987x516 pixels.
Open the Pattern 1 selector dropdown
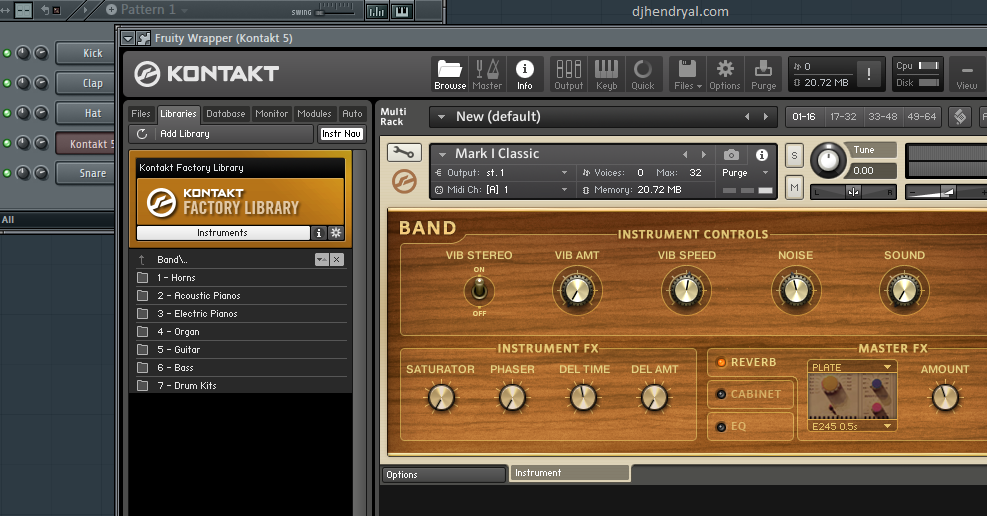tap(184, 10)
